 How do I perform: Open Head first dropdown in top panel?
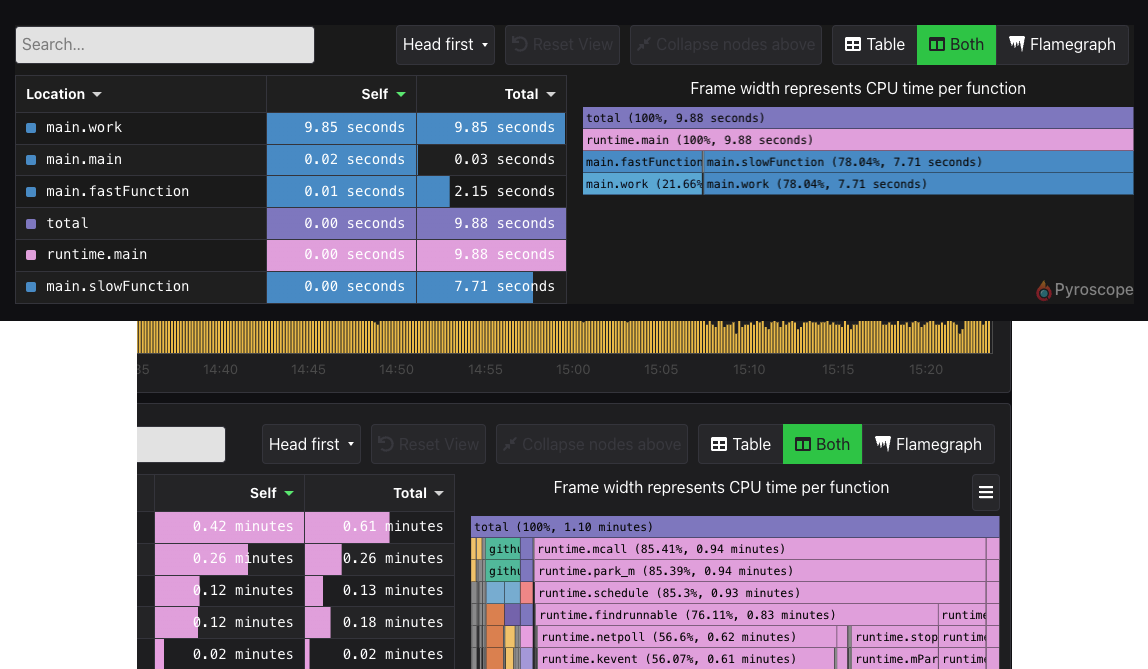445,45
